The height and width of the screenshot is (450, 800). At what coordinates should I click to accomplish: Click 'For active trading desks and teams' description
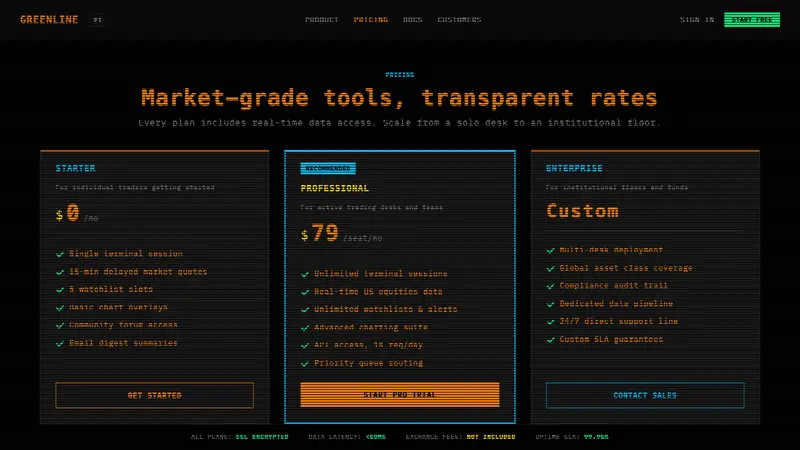pos(372,207)
